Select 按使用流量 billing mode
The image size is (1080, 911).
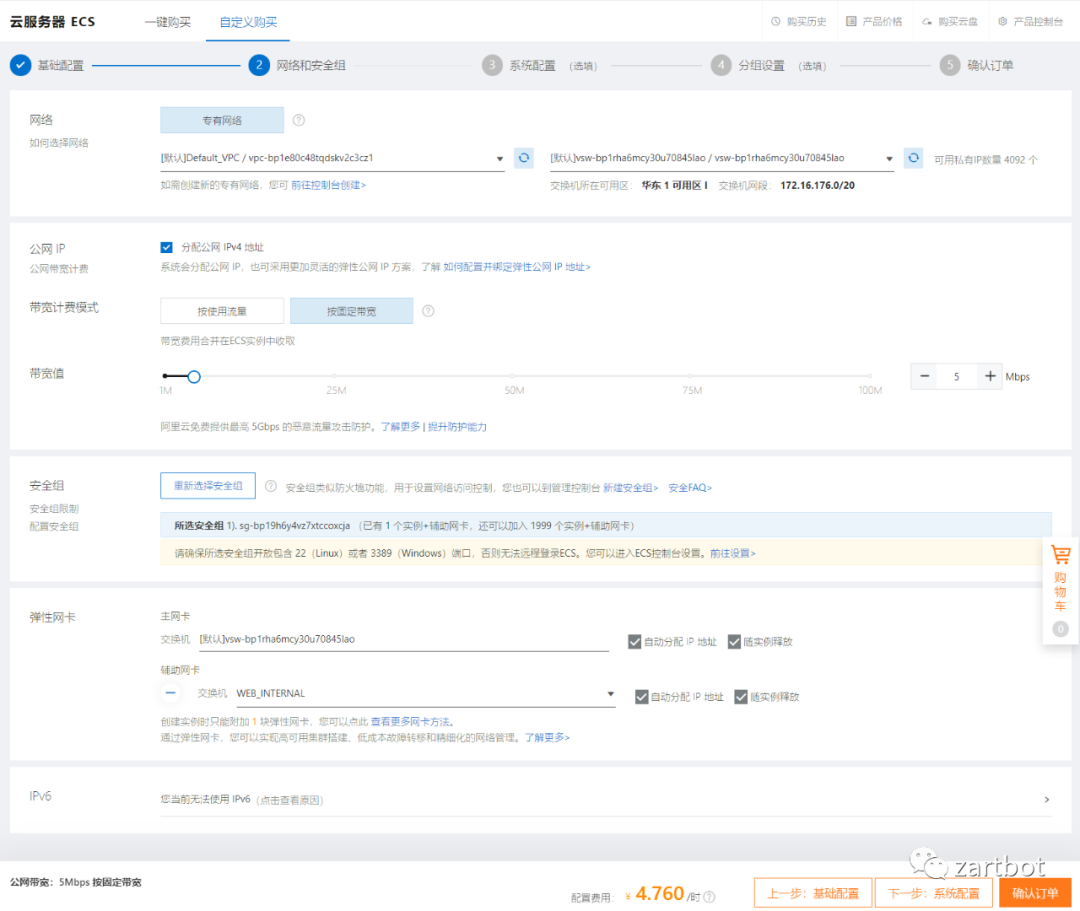pyautogui.click(x=222, y=311)
